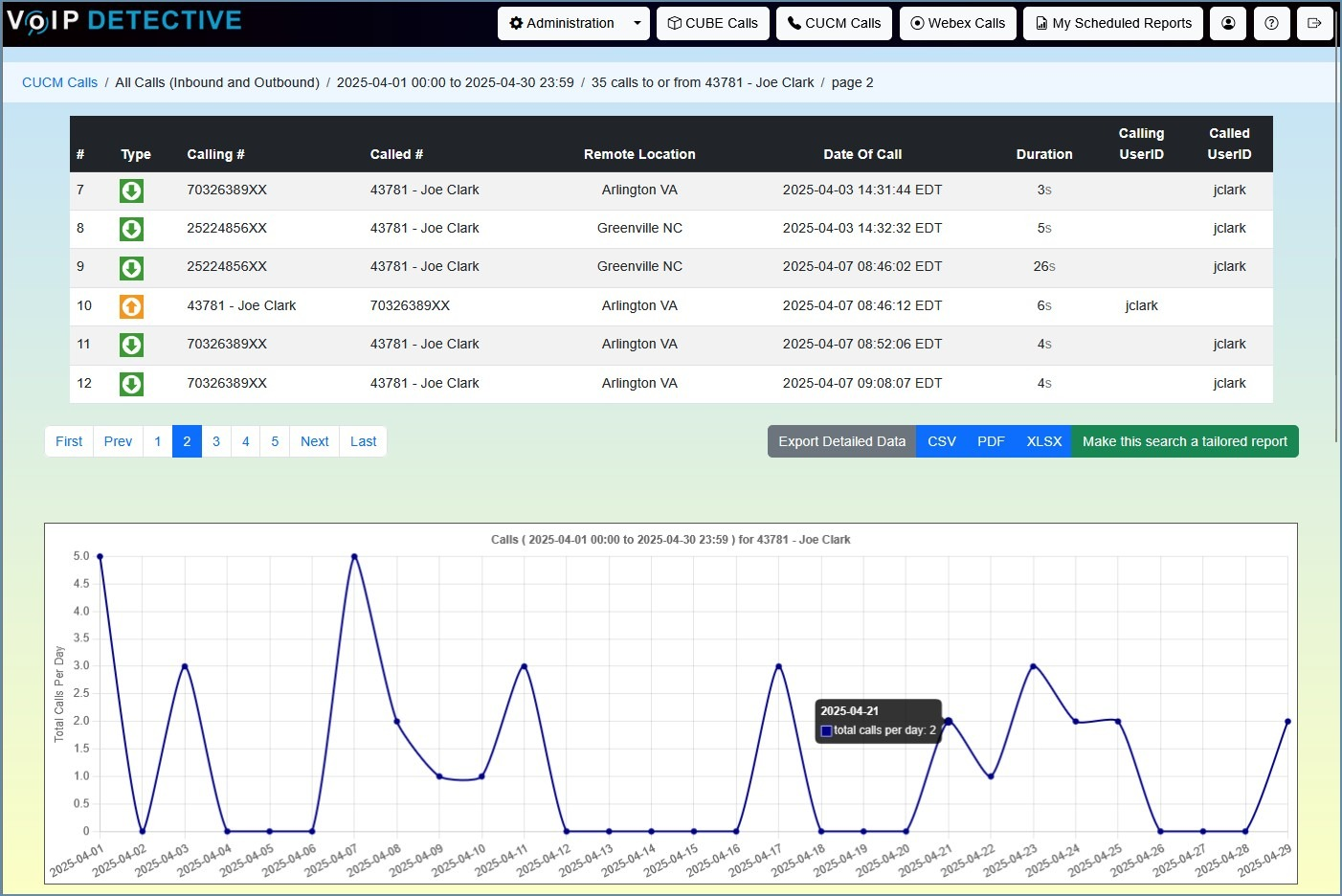This screenshot has height=896, width=1342.
Task: Export data as CSV
Action: (x=942, y=441)
